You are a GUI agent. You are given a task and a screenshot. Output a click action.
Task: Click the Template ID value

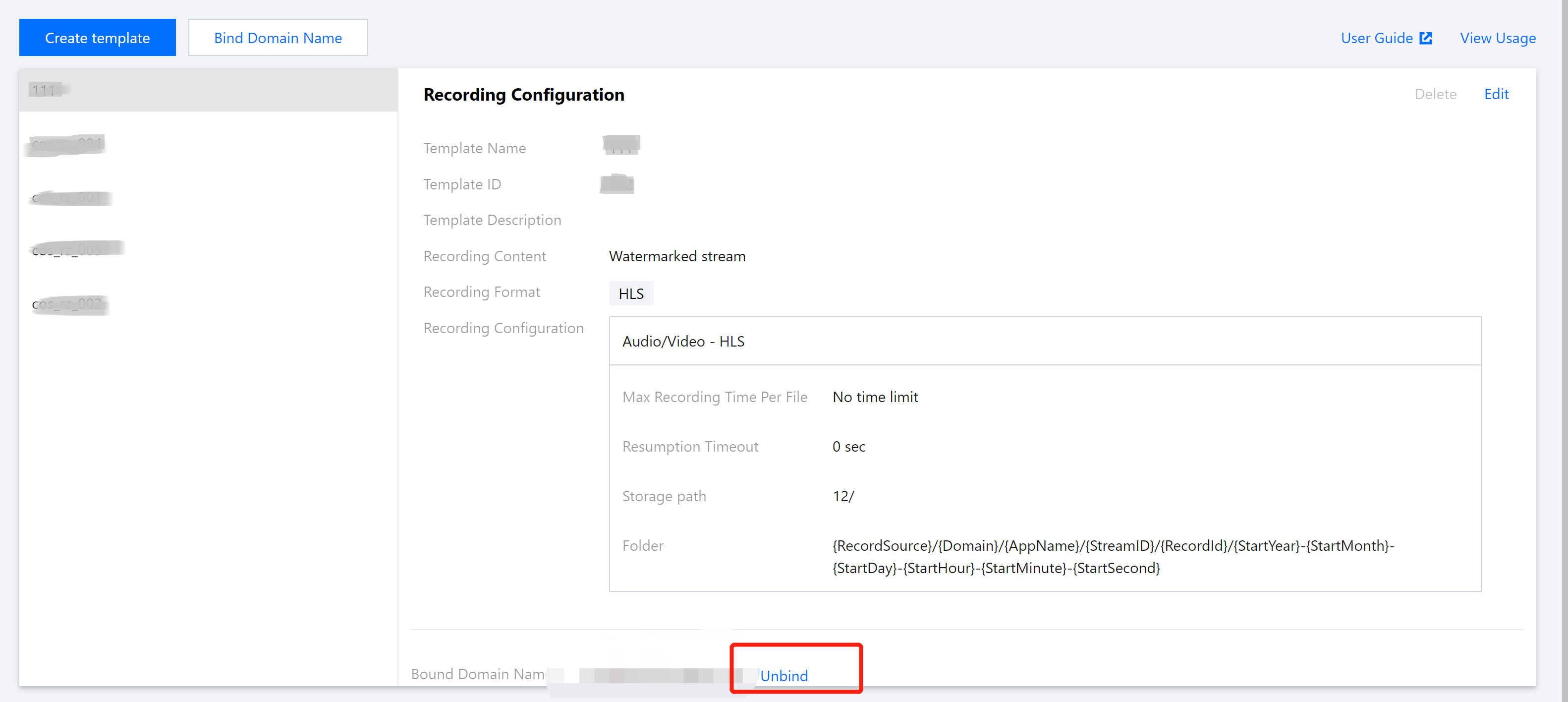click(616, 184)
